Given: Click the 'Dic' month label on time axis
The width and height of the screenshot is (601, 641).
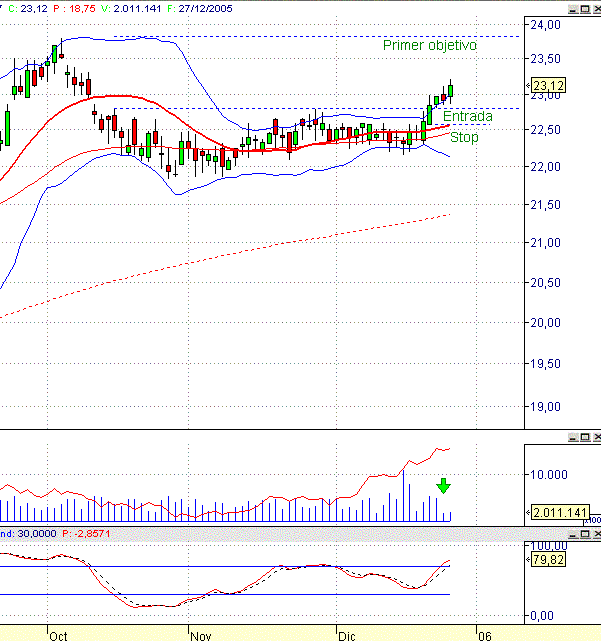Looking at the screenshot, I should [x=347, y=636].
